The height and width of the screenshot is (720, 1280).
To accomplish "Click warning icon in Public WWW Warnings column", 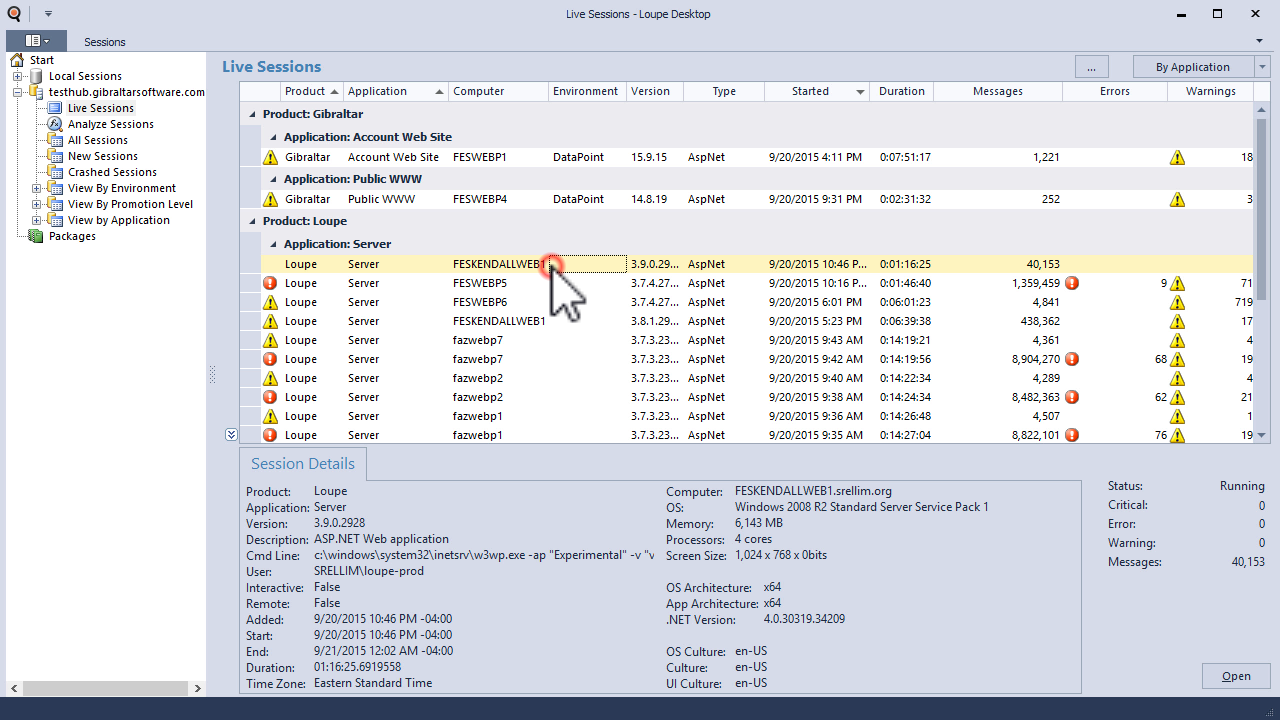I will [1178, 199].
